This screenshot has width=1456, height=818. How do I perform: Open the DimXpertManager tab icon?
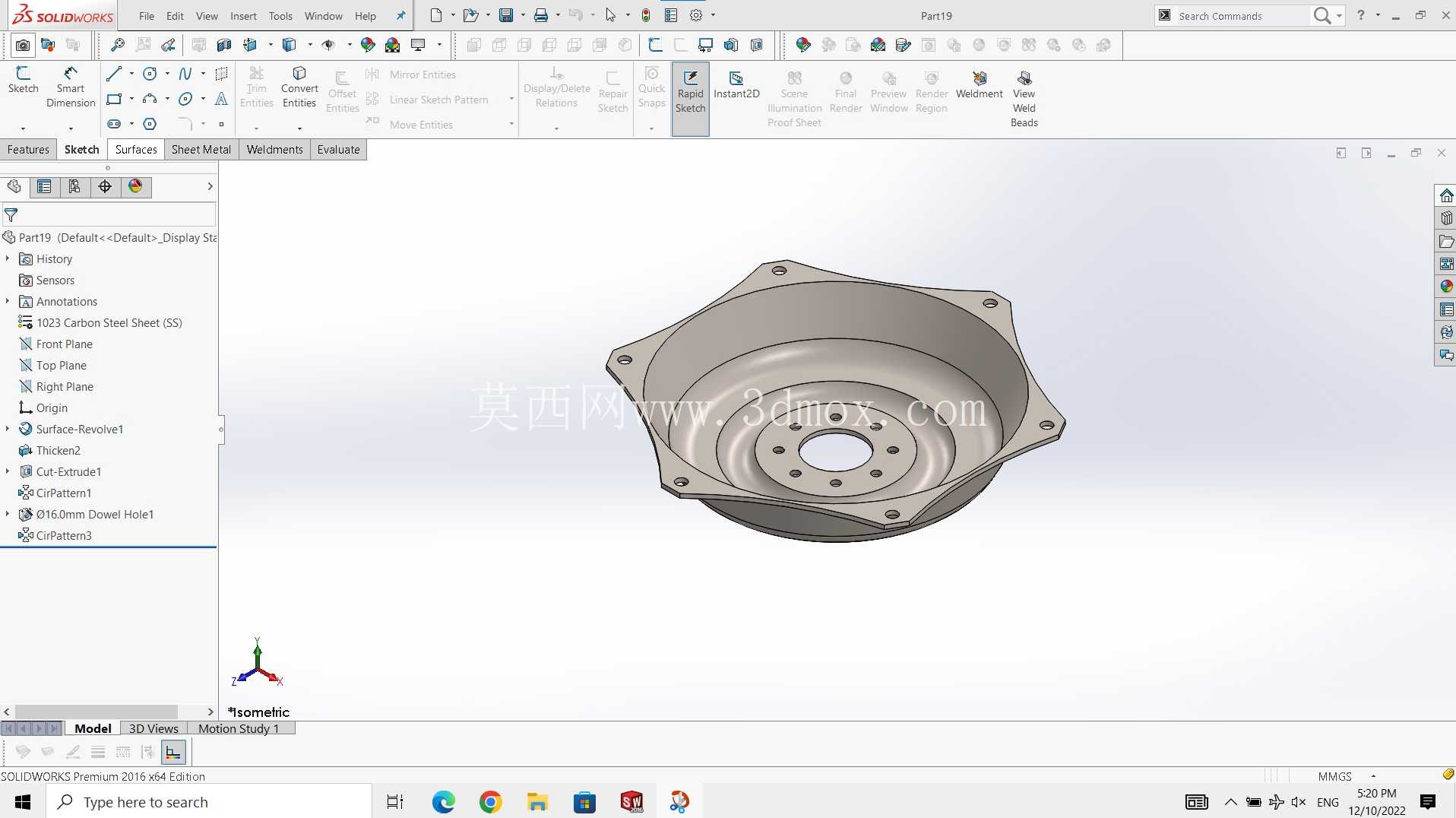point(105,186)
